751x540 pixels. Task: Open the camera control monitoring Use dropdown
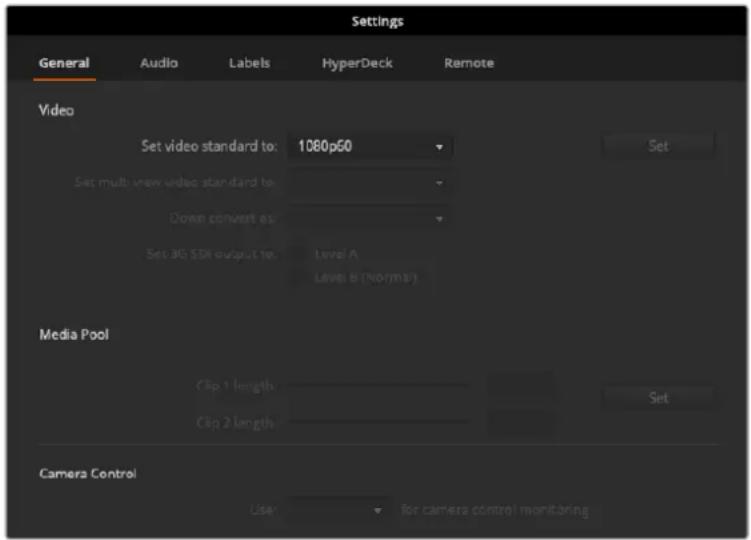[338, 510]
